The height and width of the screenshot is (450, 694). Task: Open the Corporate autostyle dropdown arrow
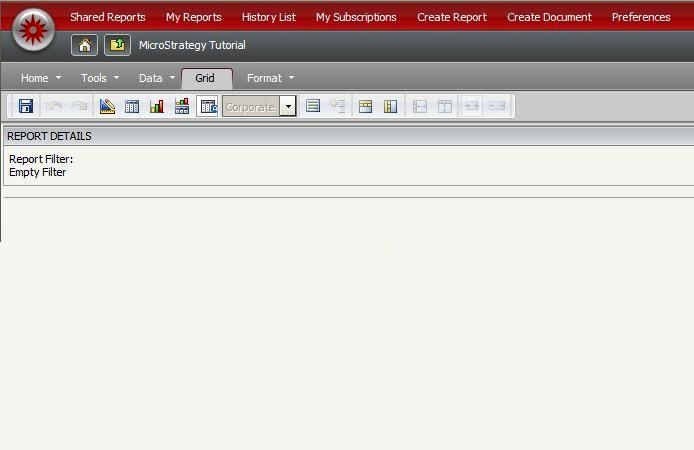tap(288, 106)
